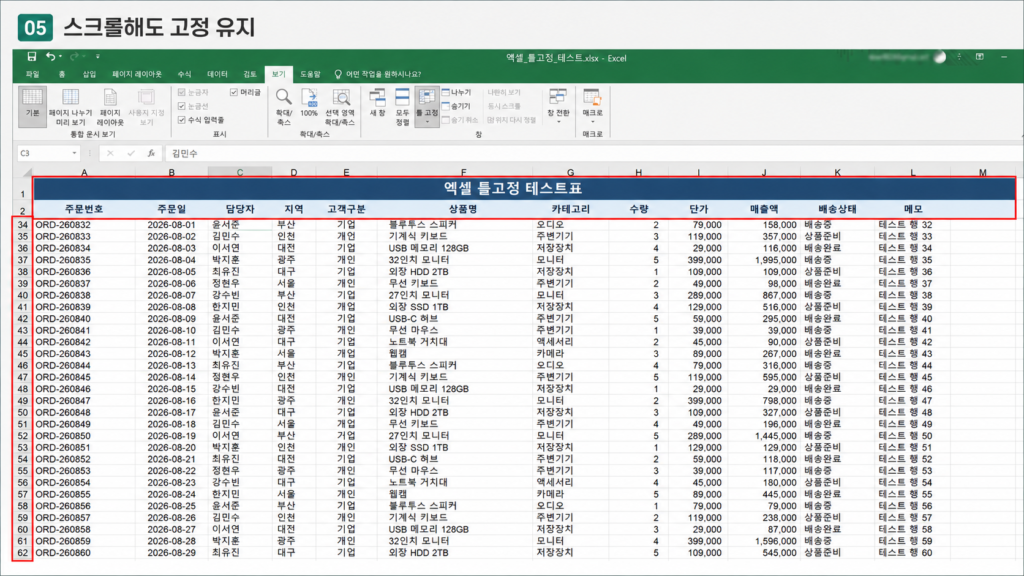Switch to the 도움말 tab
The image size is (1024, 576).
(x=310, y=74)
